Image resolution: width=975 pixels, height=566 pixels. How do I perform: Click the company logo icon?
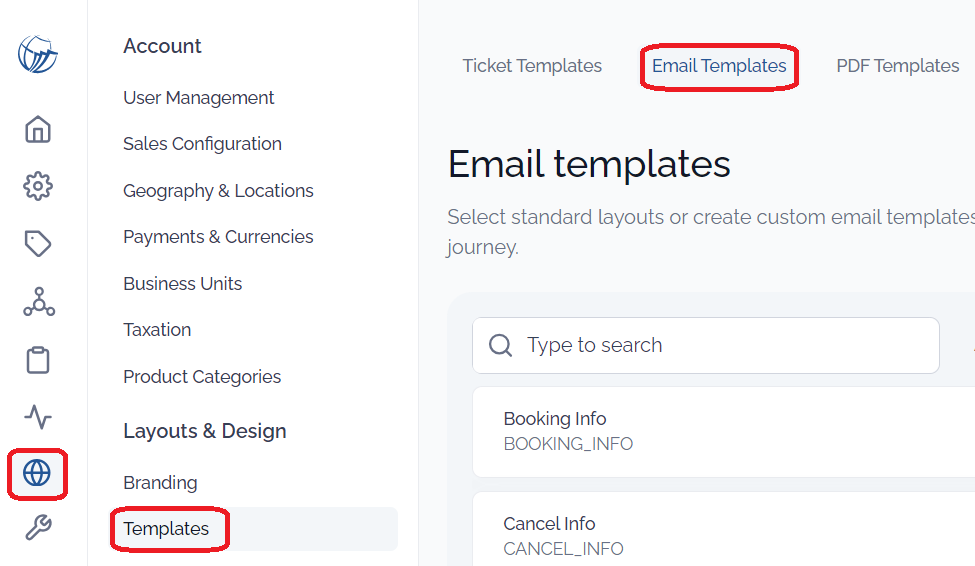(37, 54)
